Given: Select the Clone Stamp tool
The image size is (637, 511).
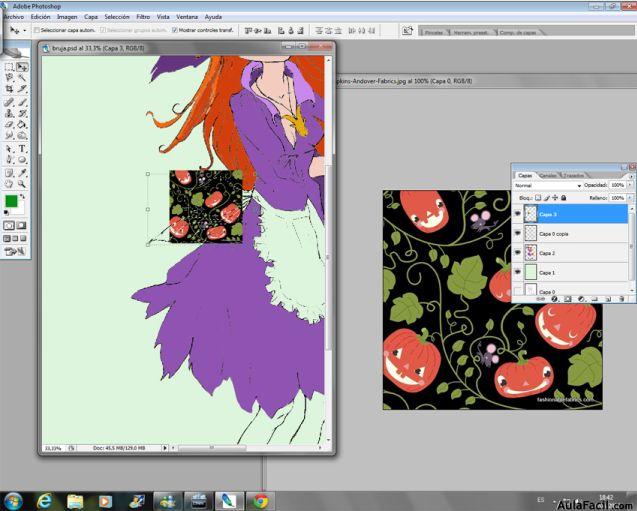Looking at the screenshot, I should 9,113.
